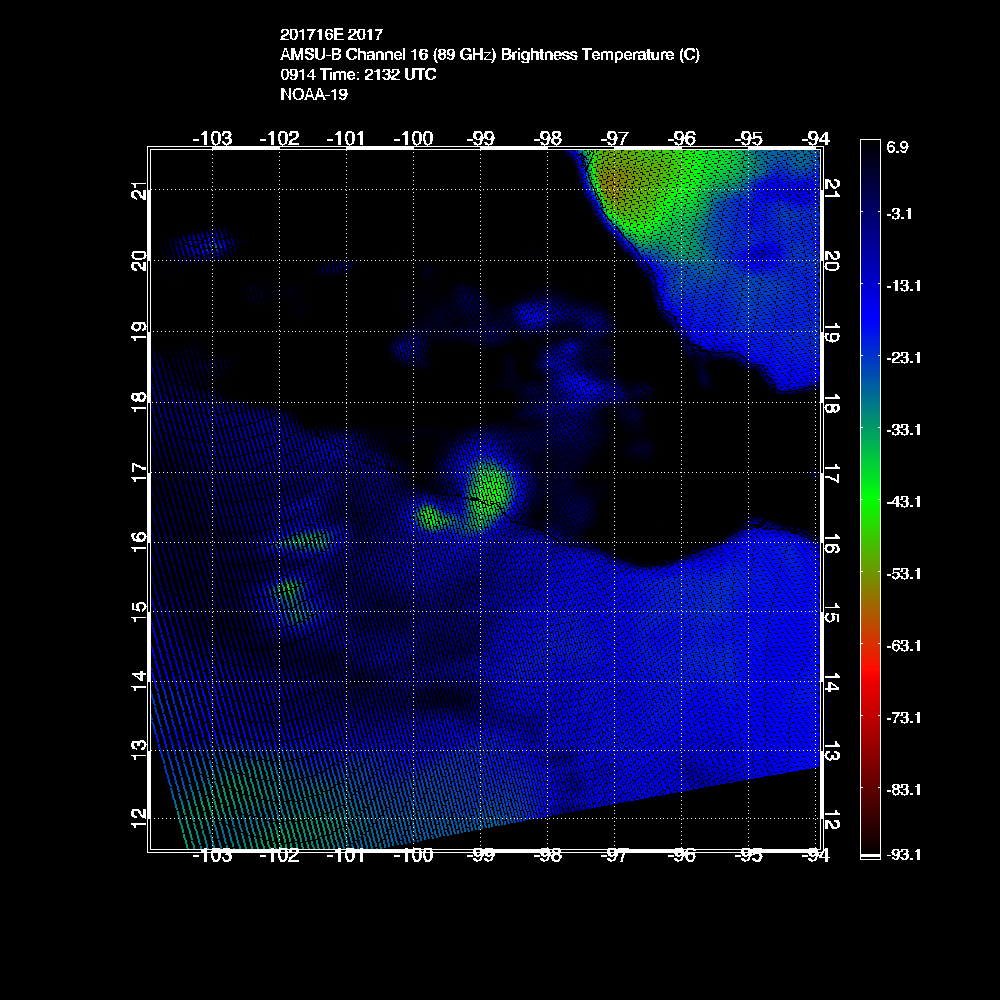The image size is (1000, 1000).
Task: Click latitude label '17' on the left axis
Action: [138, 473]
